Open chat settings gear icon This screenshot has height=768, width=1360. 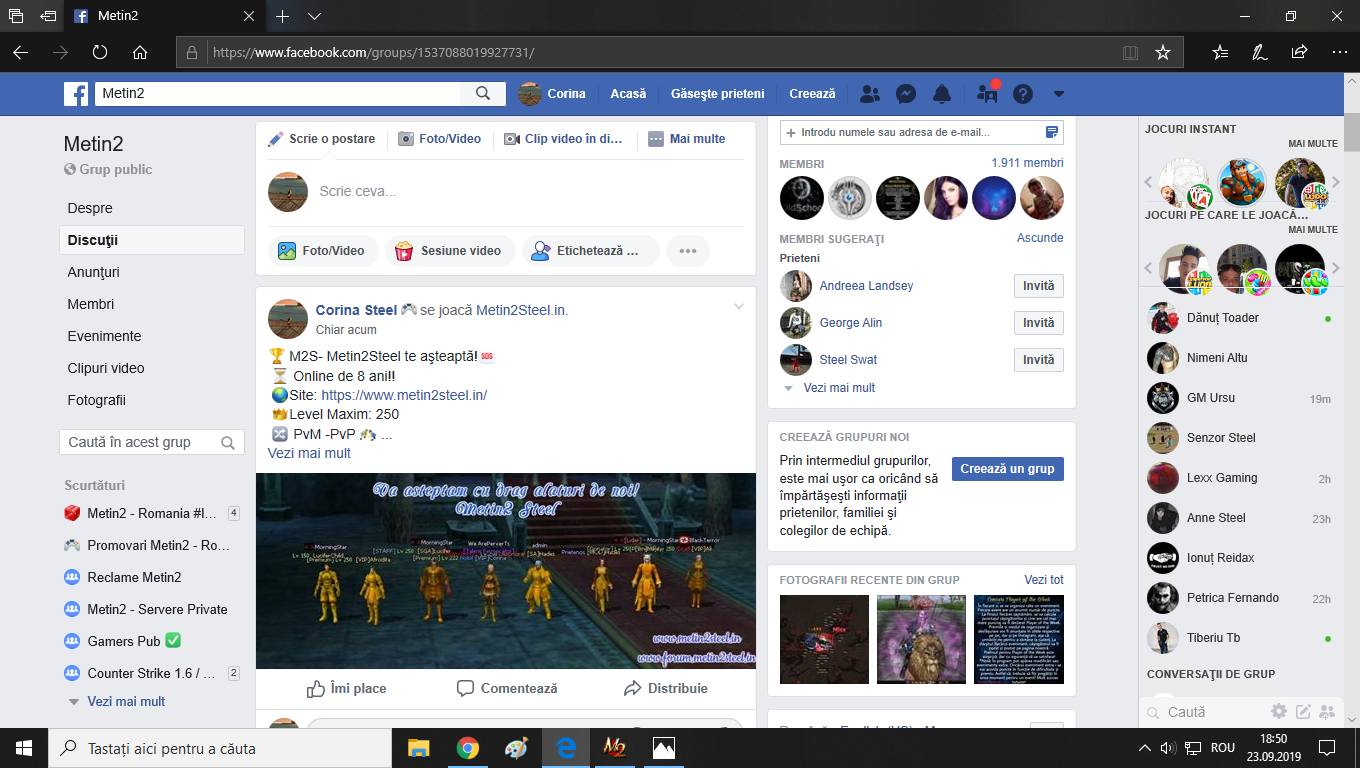click(1279, 712)
